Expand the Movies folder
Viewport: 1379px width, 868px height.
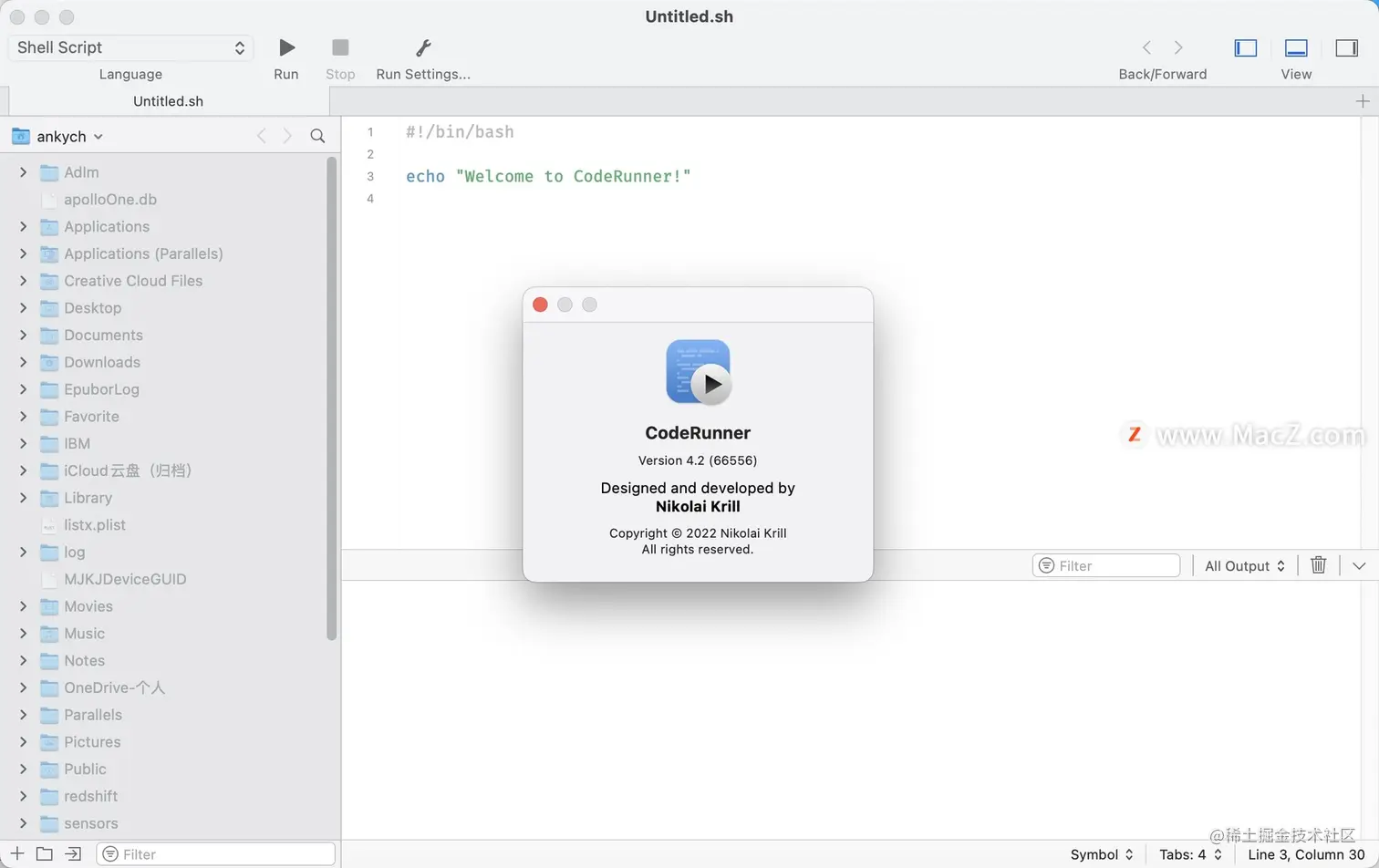point(23,606)
